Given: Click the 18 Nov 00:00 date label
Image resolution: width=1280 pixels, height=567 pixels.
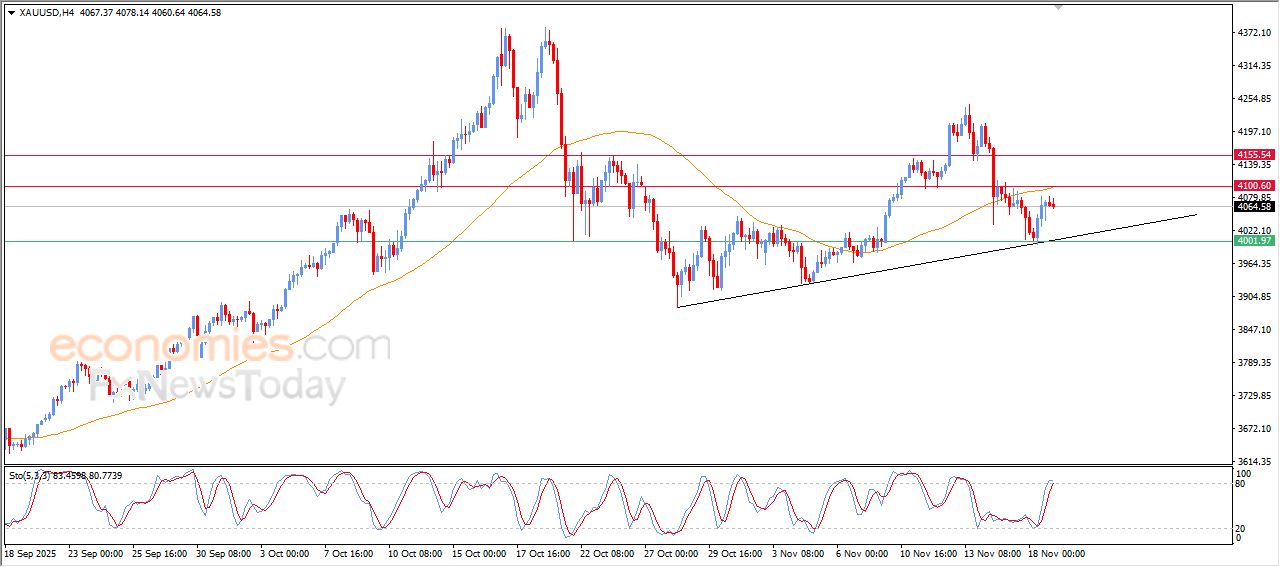Looking at the screenshot, I should click(x=1057, y=553).
